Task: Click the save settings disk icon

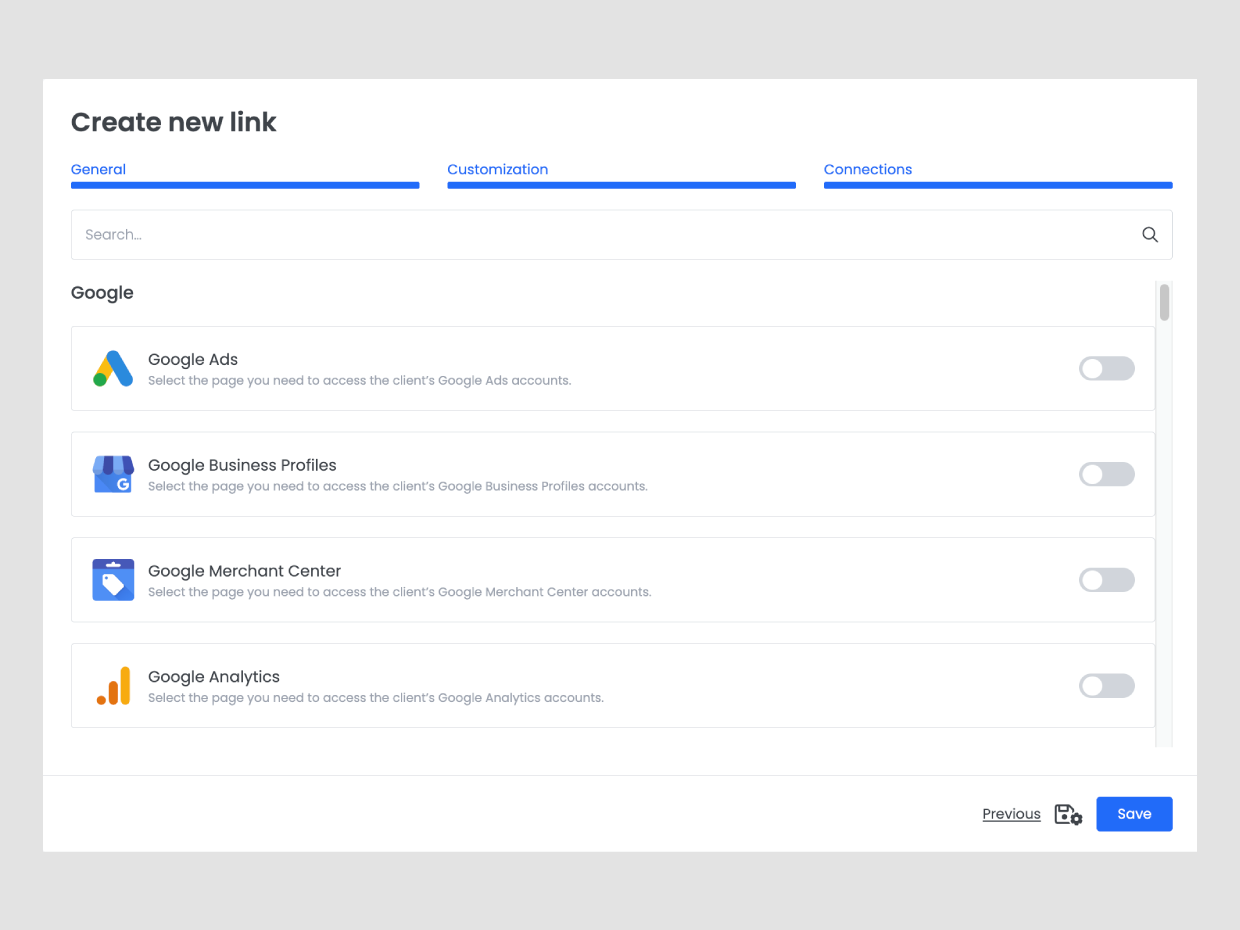Action: click(x=1068, y=814)
